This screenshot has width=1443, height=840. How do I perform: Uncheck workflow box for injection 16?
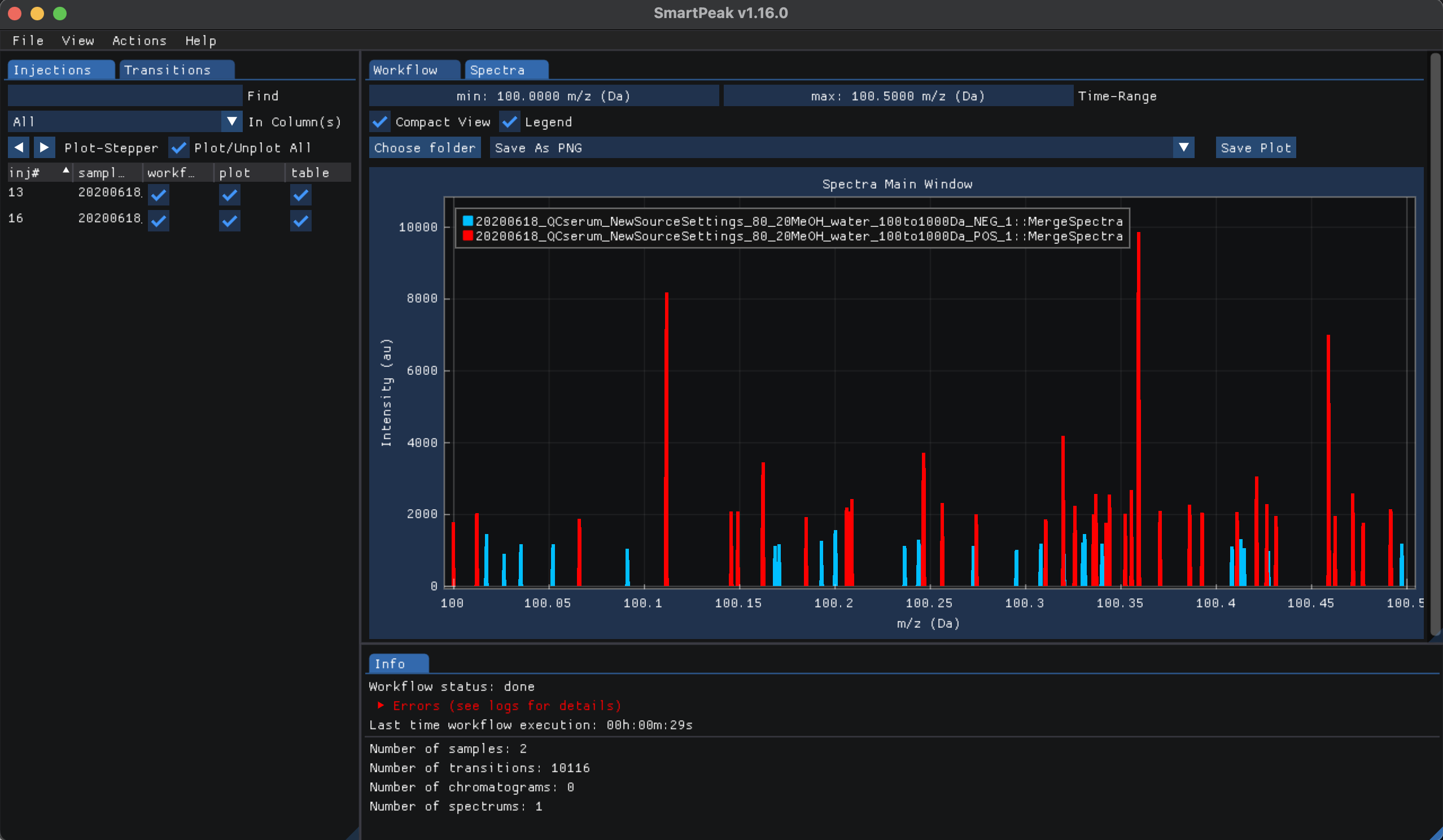tap(159, 221)
